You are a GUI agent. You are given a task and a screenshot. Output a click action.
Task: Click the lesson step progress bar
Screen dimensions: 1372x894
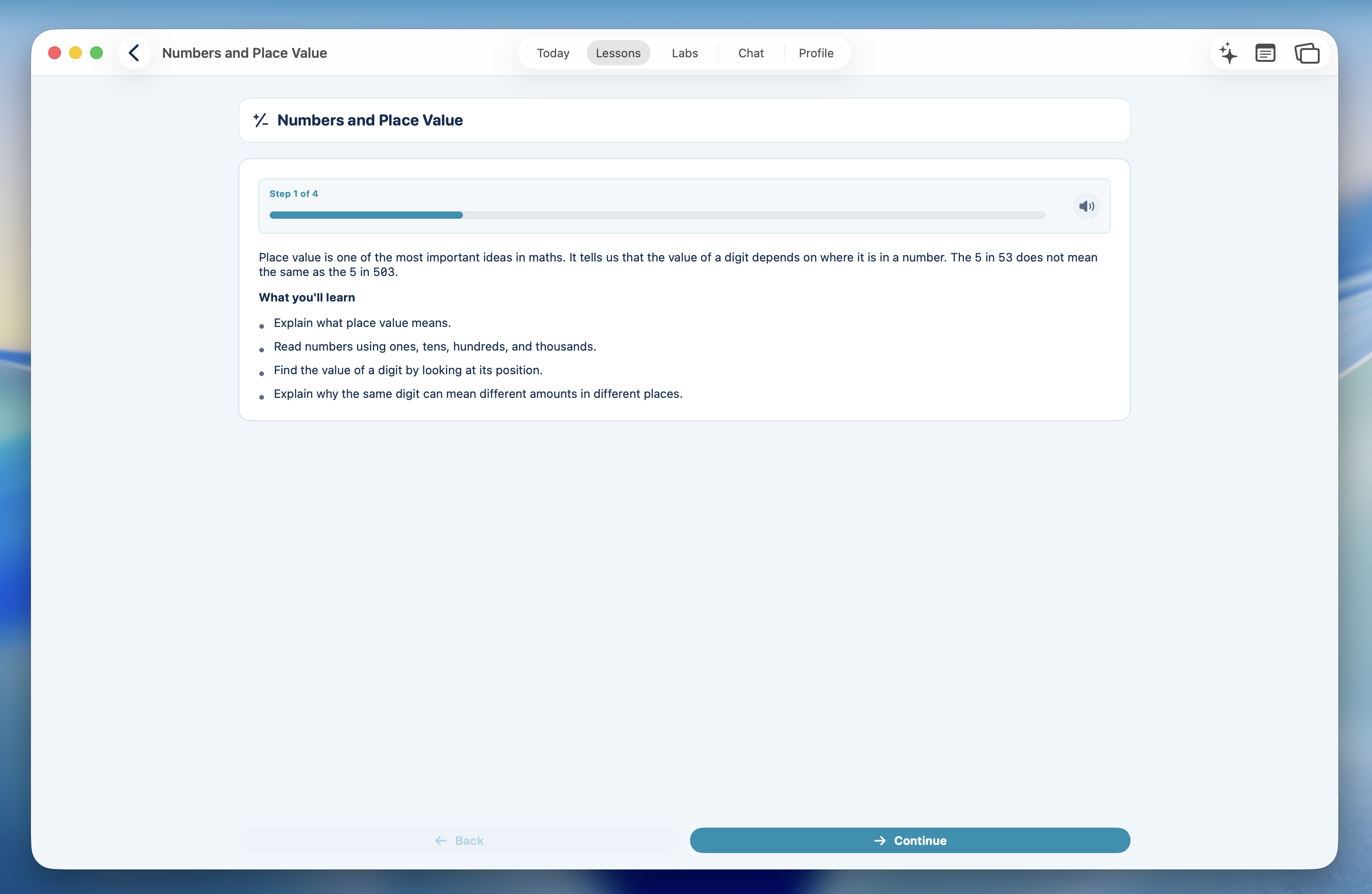pyautogui.click(x=656, y=215)
